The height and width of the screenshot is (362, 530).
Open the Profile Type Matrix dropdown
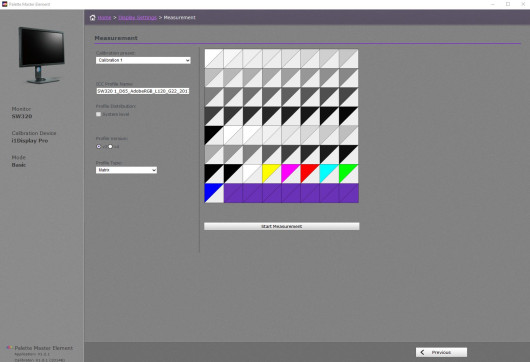pyautogui.click(x=126, y=170)
